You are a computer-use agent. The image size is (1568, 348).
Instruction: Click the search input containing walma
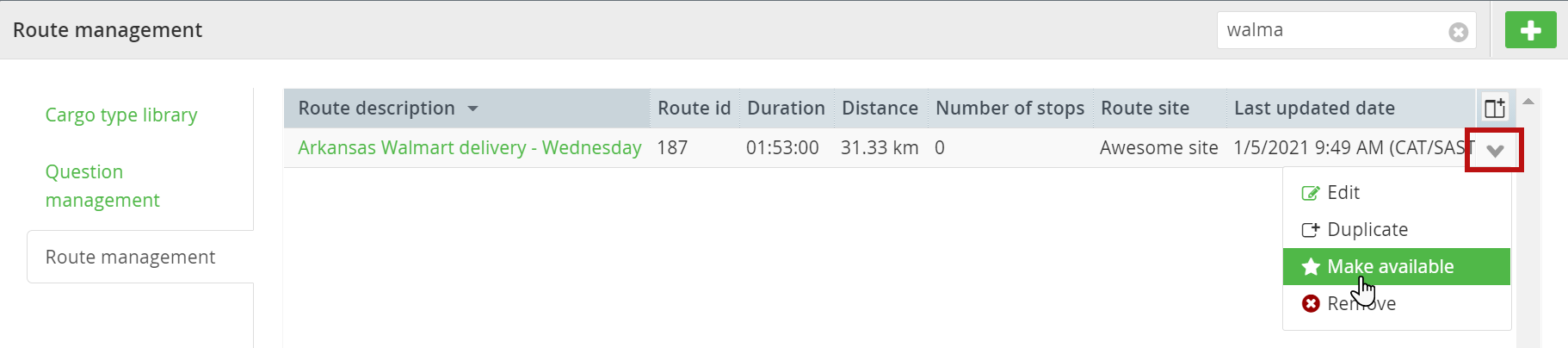[x=1334, y=30]
